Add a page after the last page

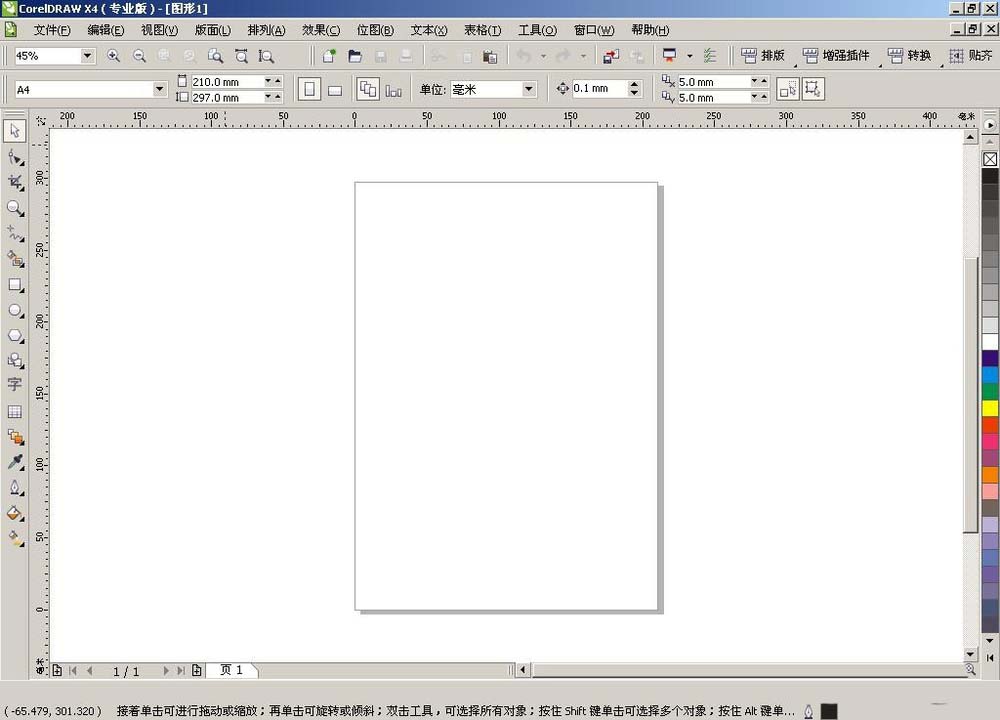tap(196, 670)
